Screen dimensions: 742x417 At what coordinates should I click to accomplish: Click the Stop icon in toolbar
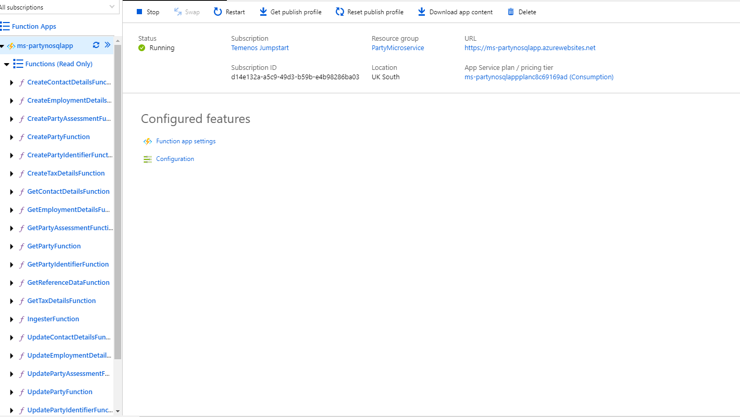pos(139,12)
